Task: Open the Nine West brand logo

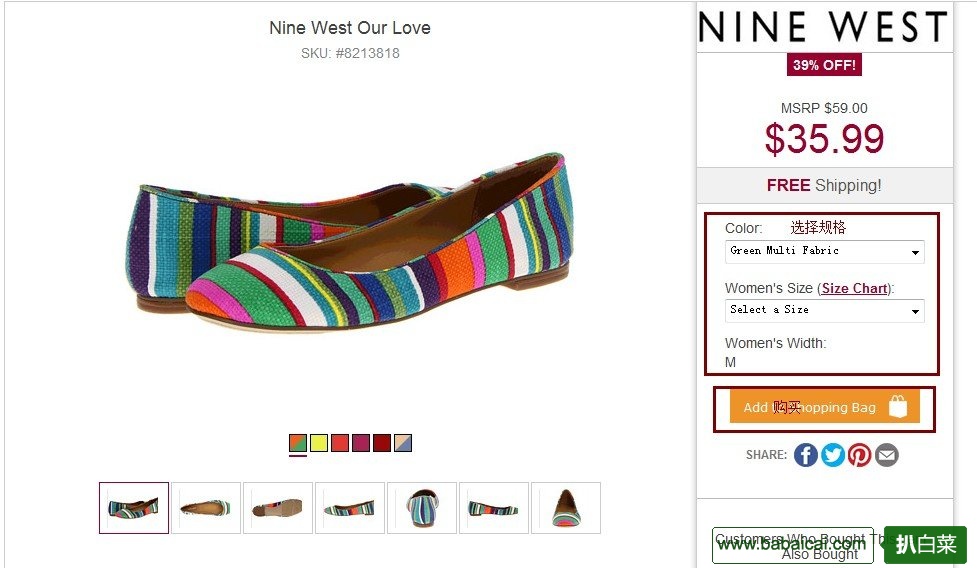Action: click(822, 27)
